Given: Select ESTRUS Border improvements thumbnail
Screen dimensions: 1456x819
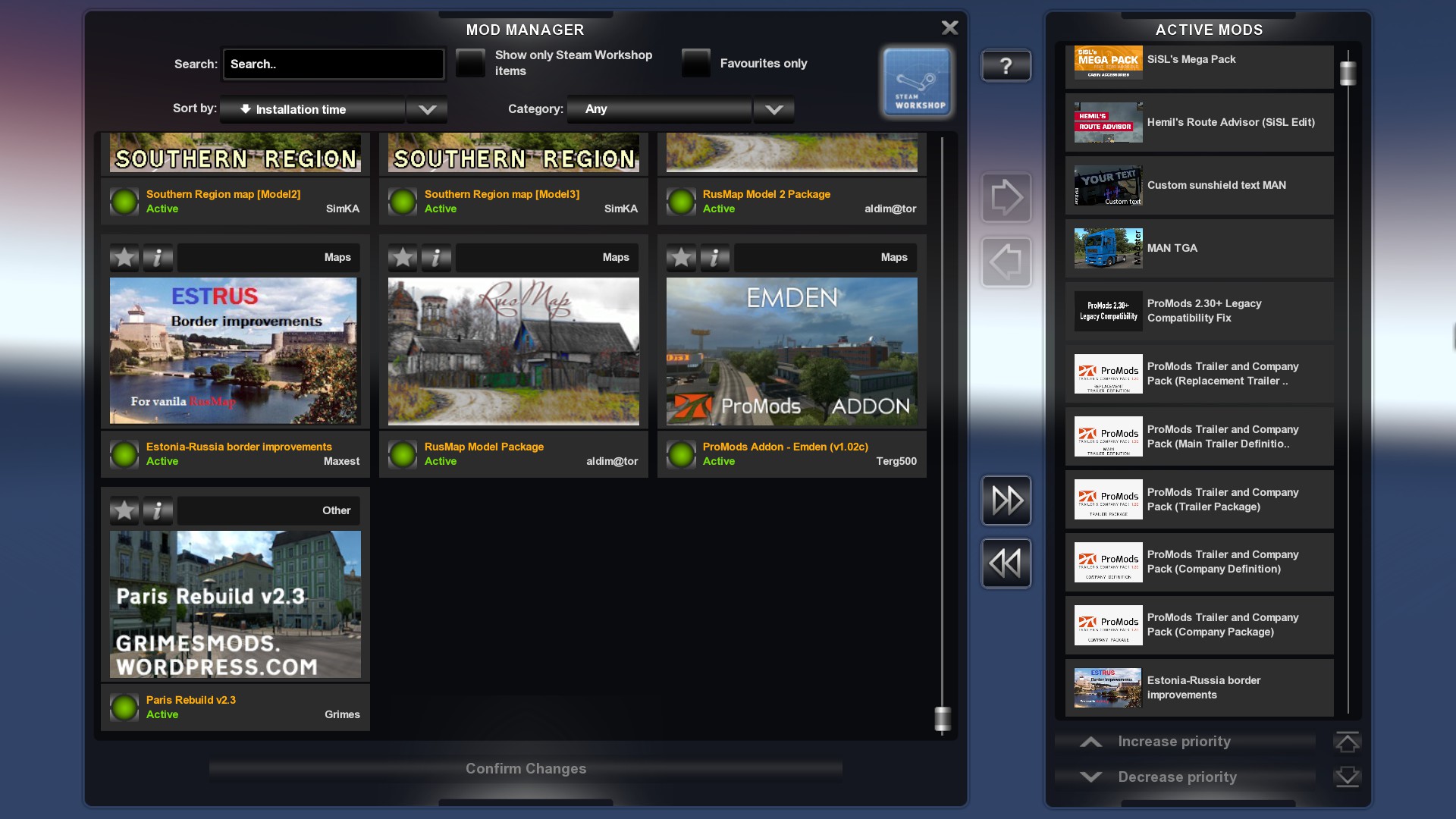Looking at the screenshot, I should coord(235,351).
